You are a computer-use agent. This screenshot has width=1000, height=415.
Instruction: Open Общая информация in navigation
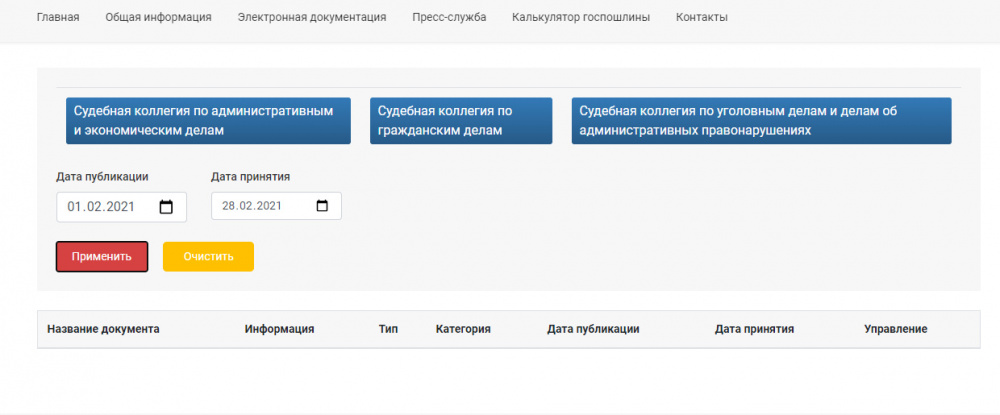(x=158, y=17)
